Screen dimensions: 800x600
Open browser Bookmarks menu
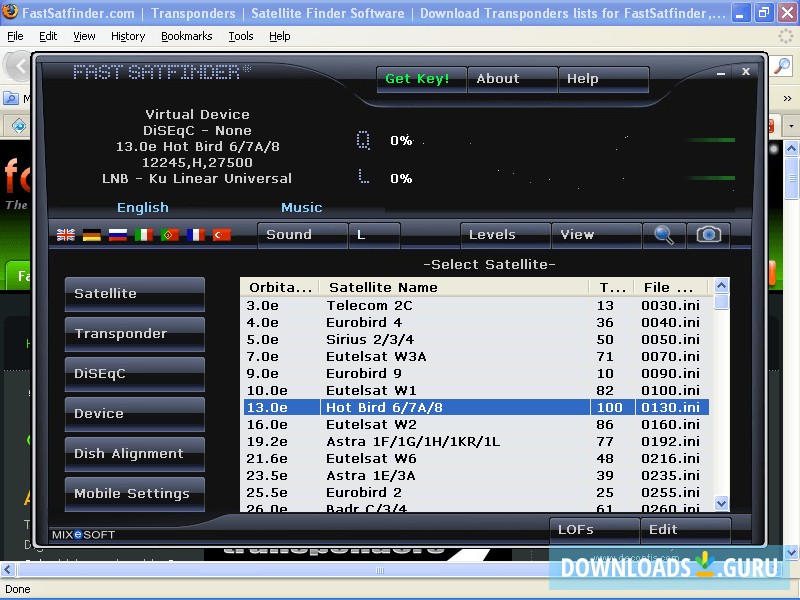click(x=187, y=36)
